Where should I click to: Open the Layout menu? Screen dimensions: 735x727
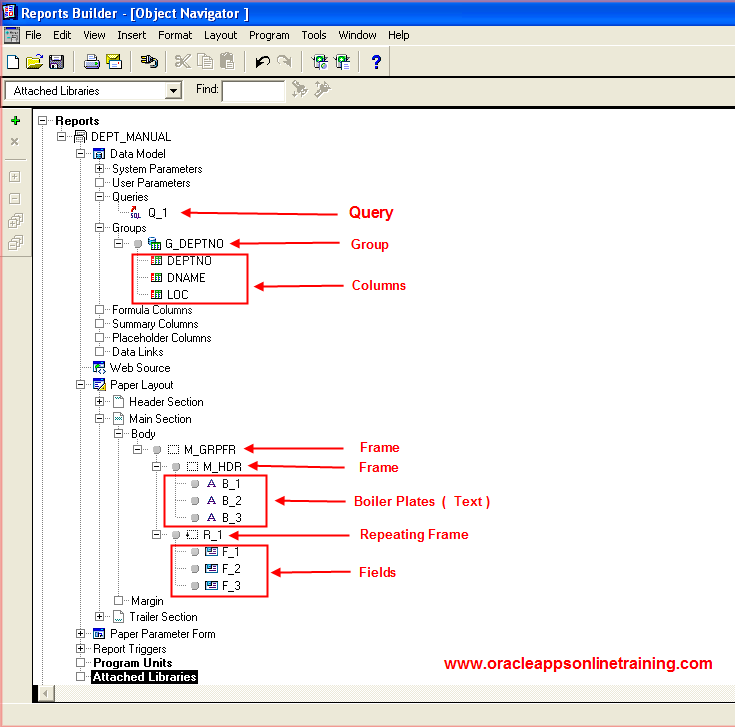tap(220, 35)
